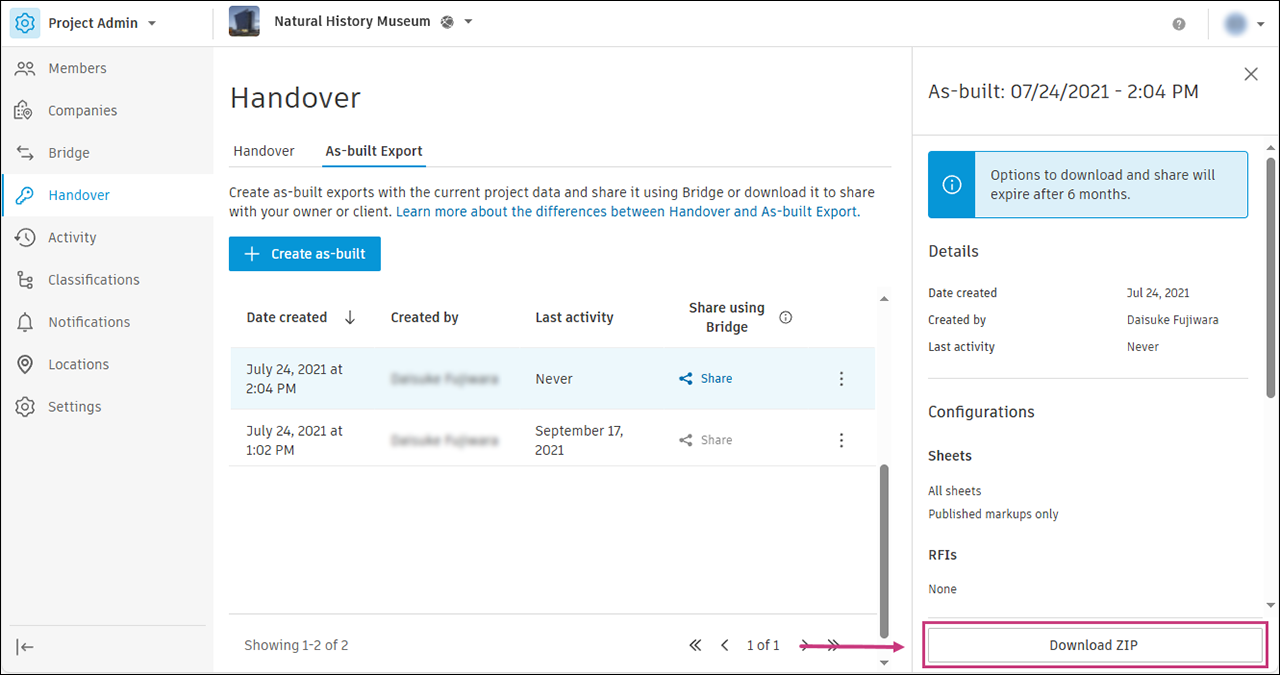Screen dimensions: 1280x675
Task: Click the globe icon beside project name
Action: coord(448,22)
